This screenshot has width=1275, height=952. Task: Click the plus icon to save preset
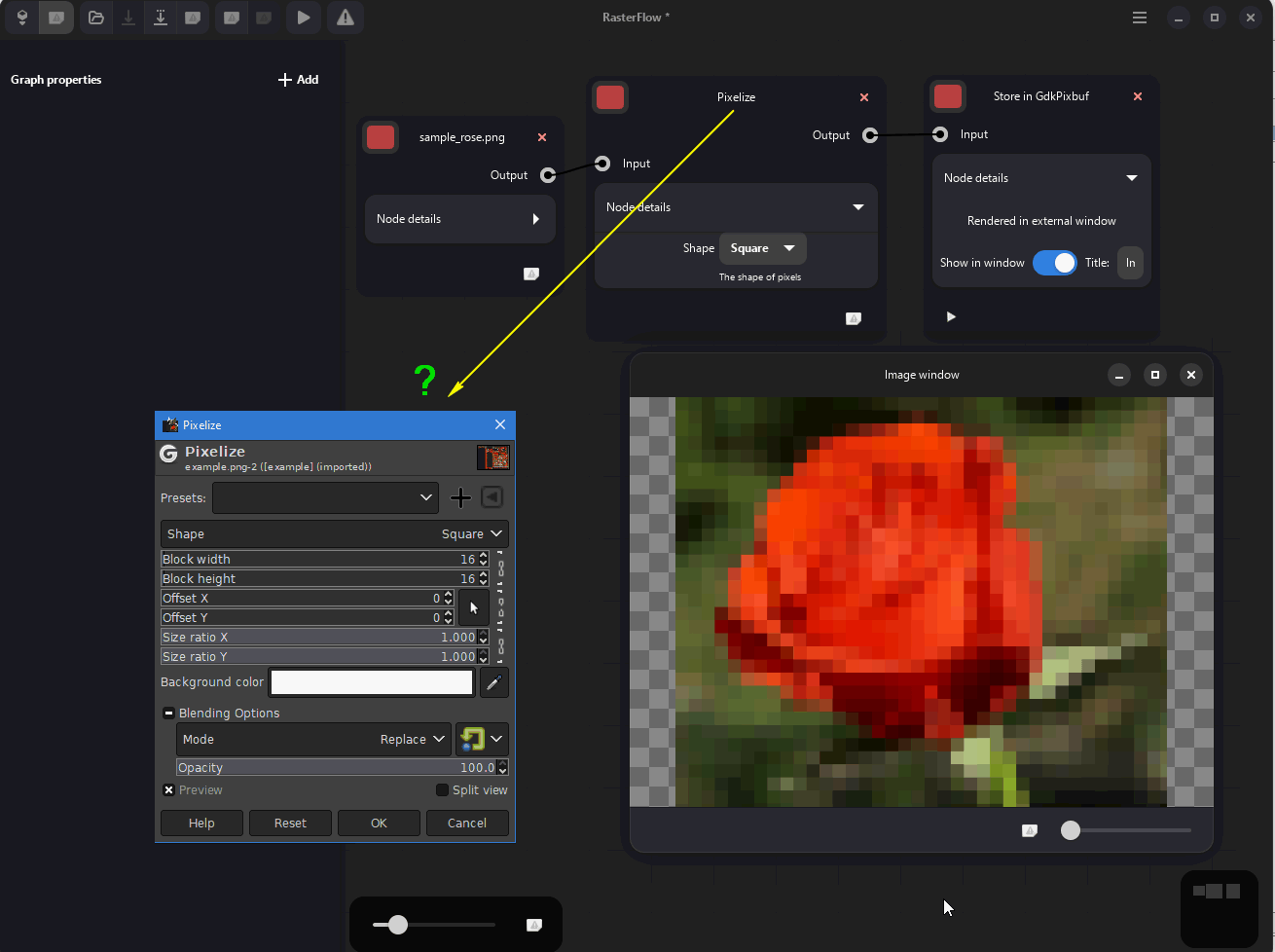[x=460, y=497]
